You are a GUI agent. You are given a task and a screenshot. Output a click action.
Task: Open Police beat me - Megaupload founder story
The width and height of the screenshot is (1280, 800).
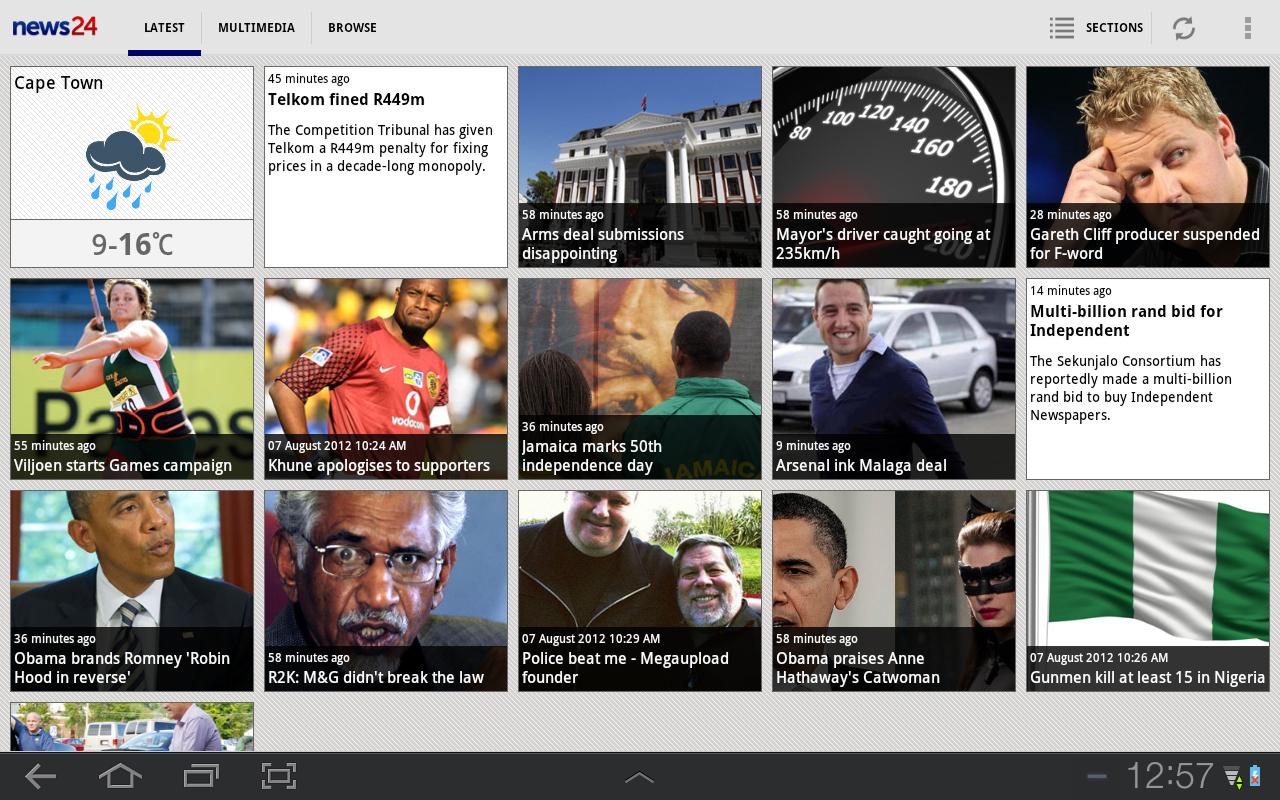click(x=640, y=591)
